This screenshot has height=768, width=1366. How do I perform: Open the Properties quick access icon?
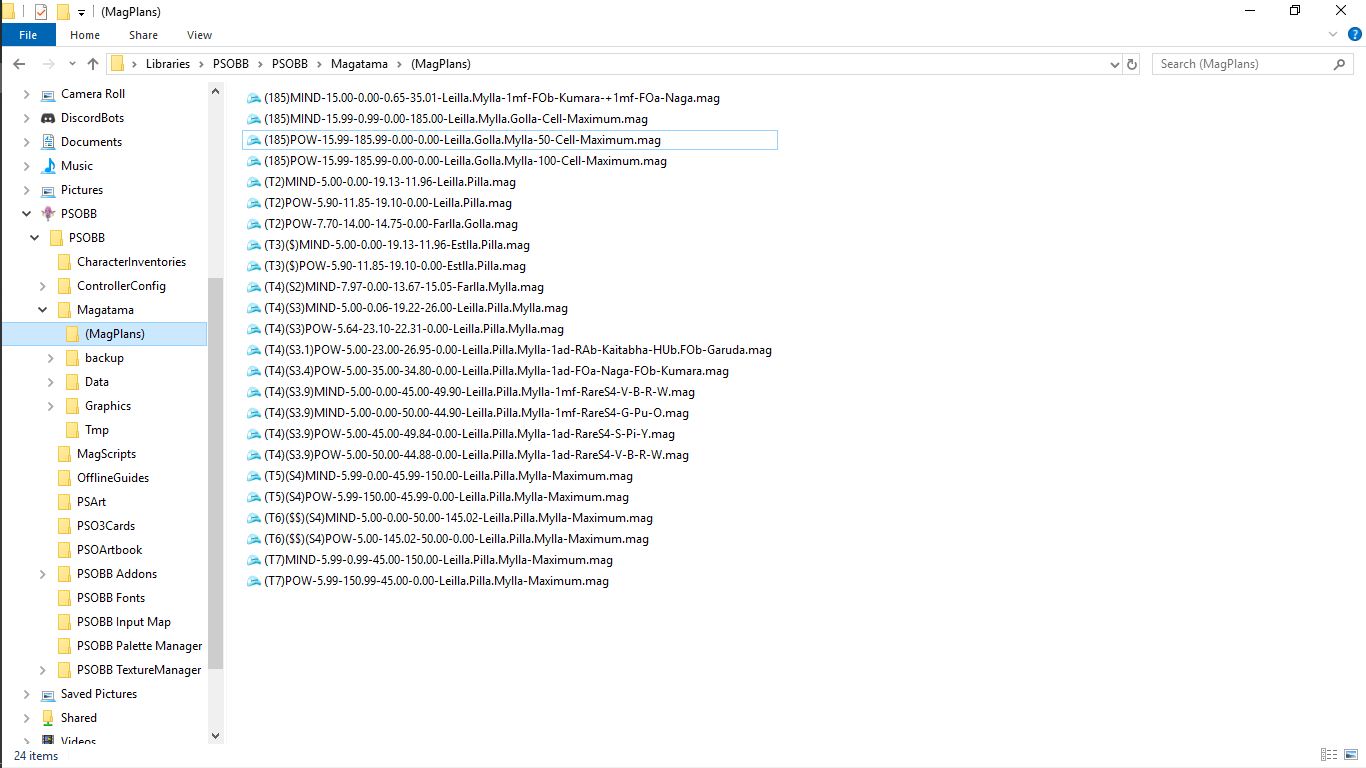pyautogui.click(x=41, y=11)
